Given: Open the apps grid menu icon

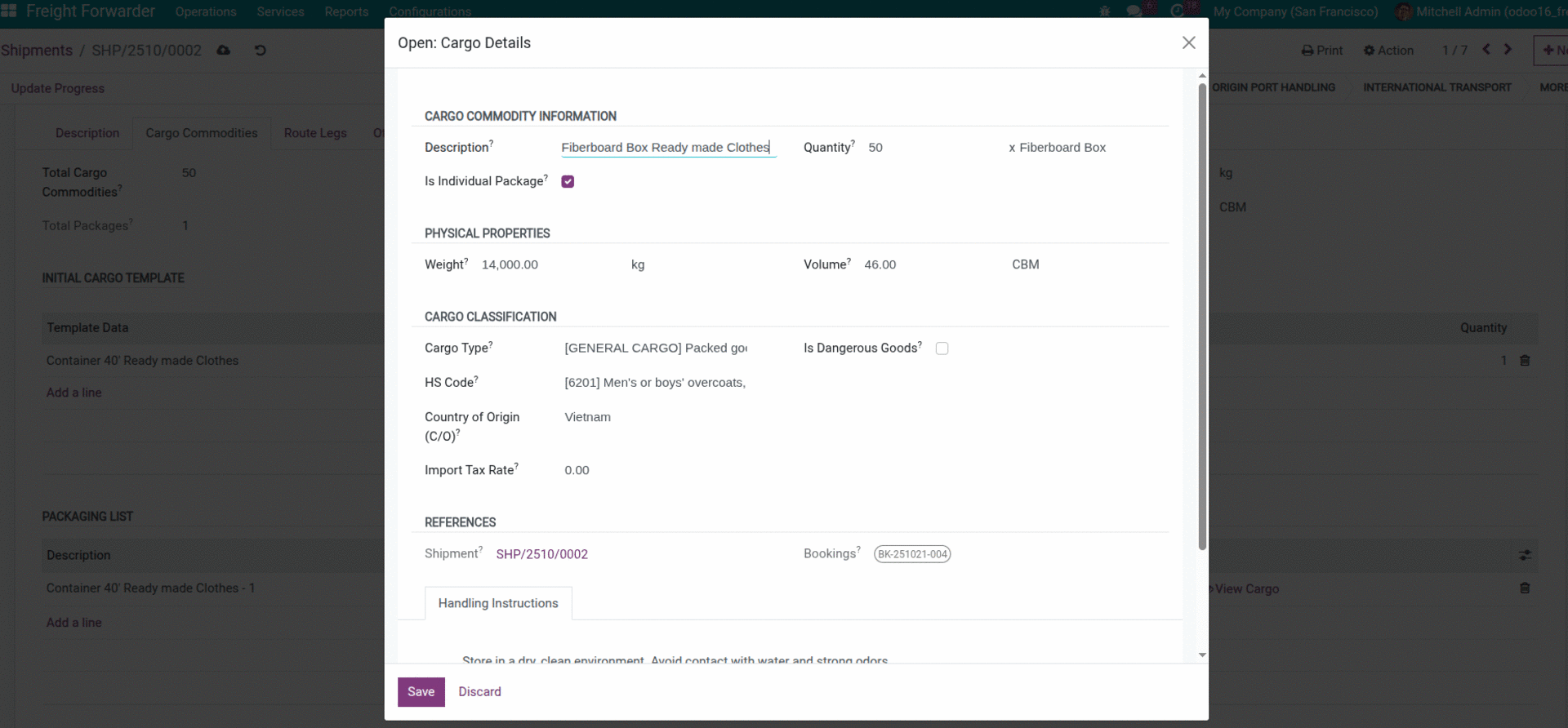Looking at the screenshot, I should point(9,11).
